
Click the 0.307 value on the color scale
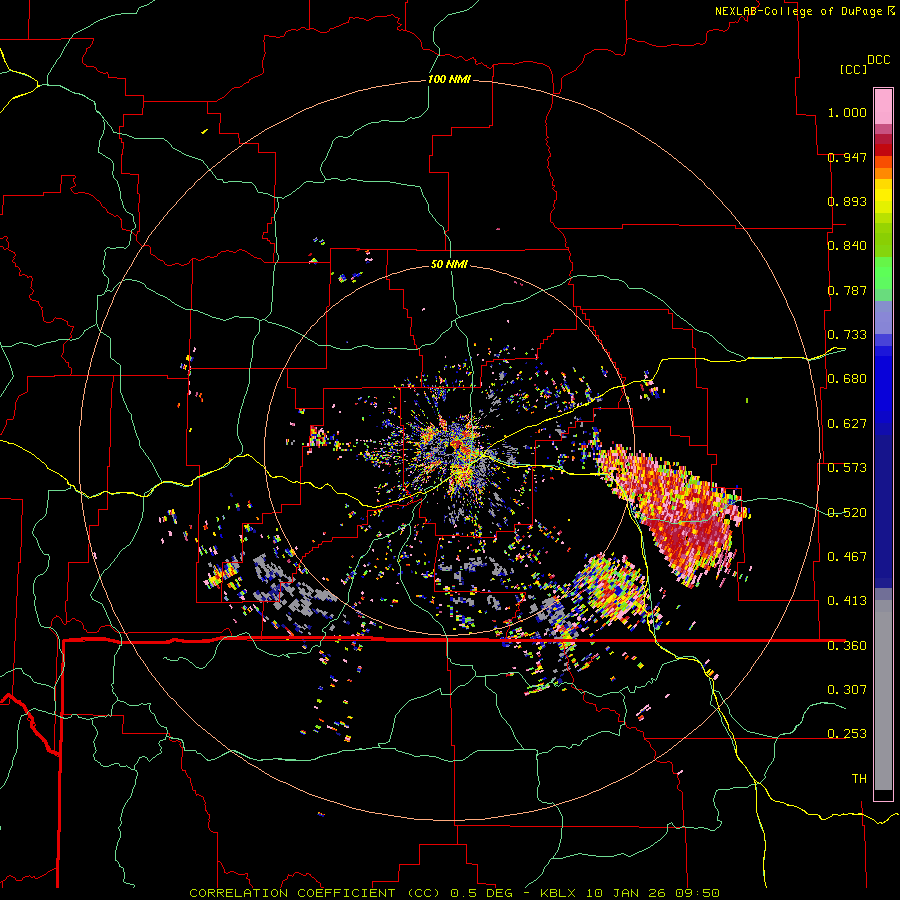pos(847,690)
